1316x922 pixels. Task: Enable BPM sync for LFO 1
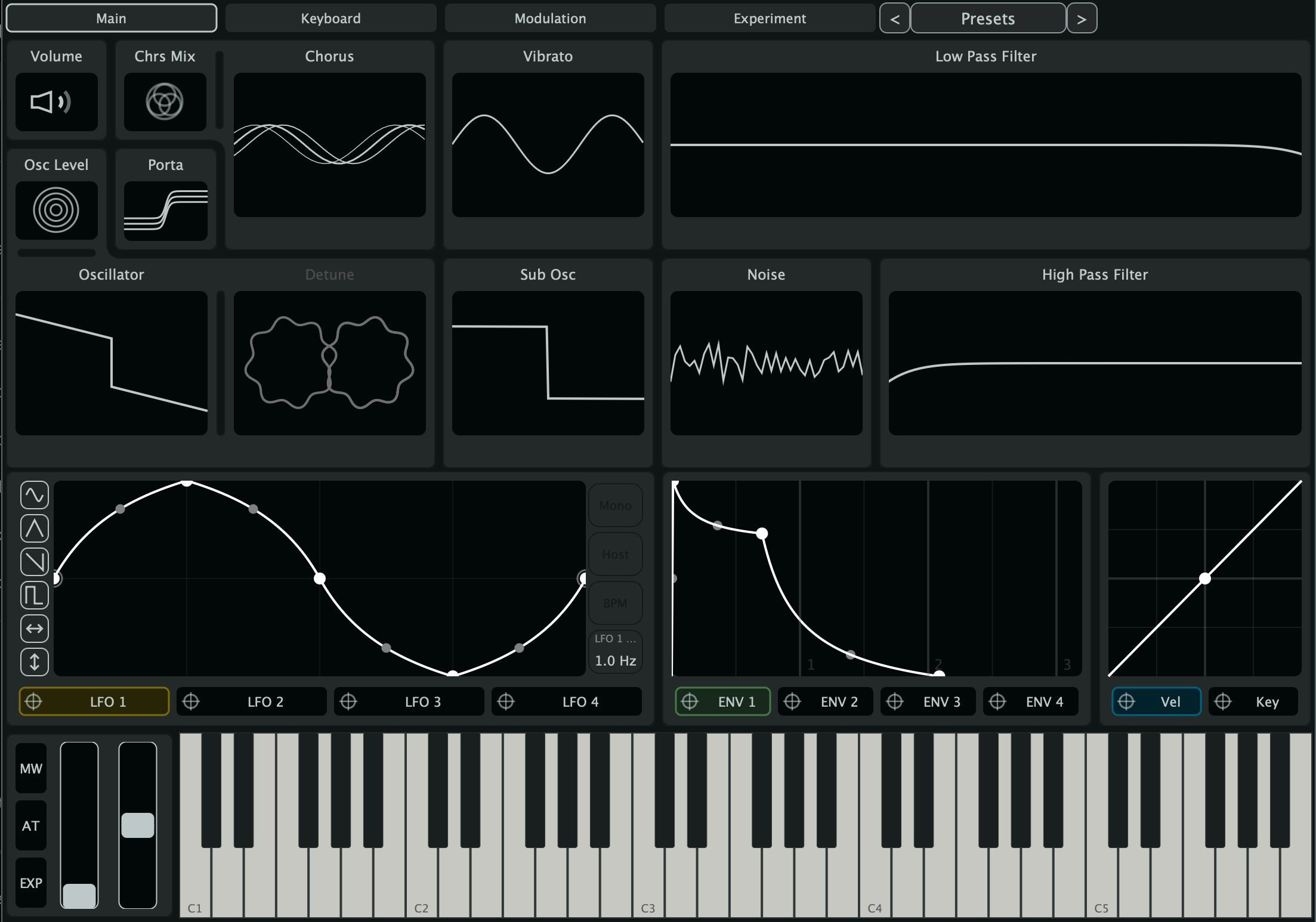coord(615,603)
